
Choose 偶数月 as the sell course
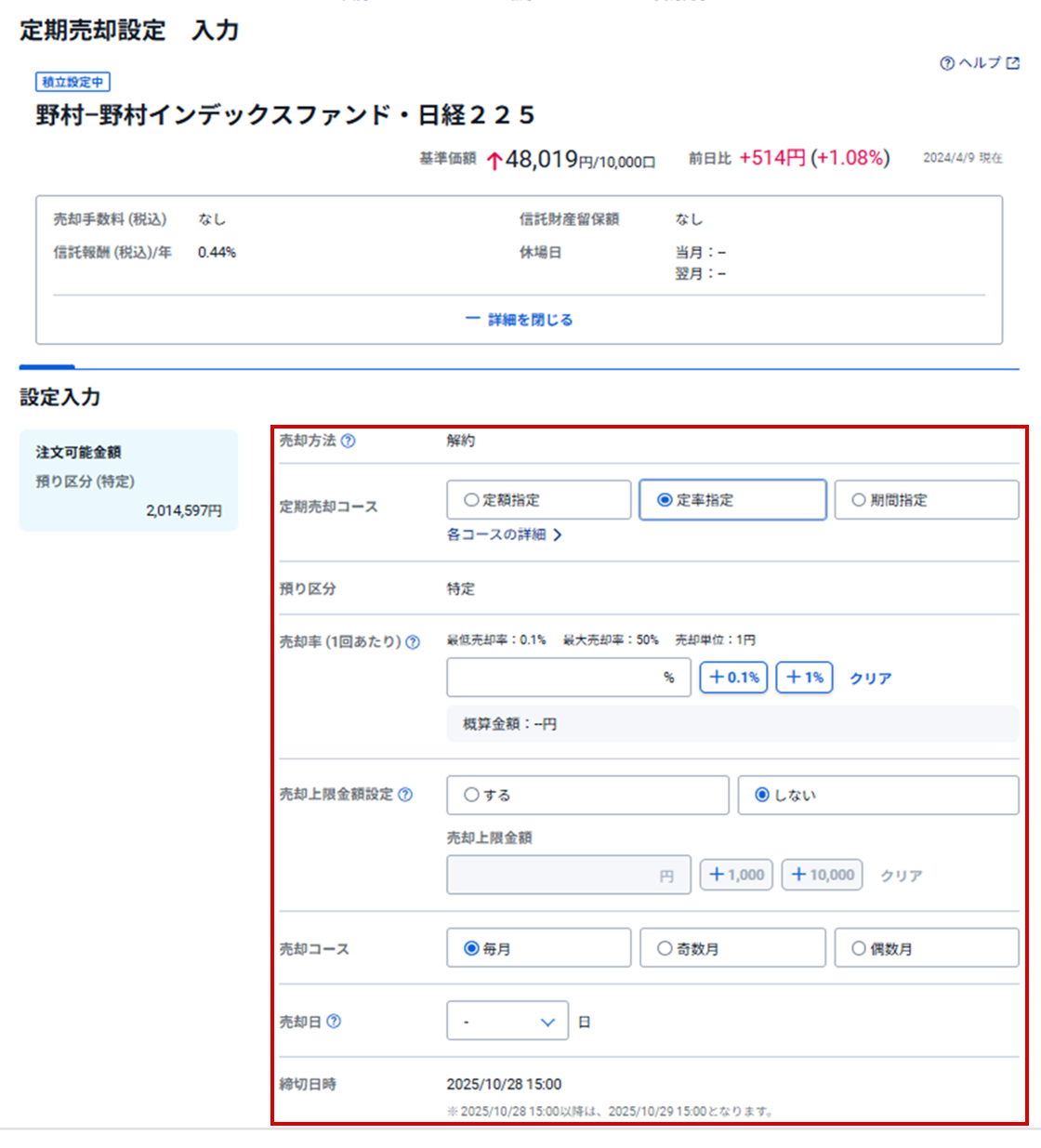click(926, 948)
